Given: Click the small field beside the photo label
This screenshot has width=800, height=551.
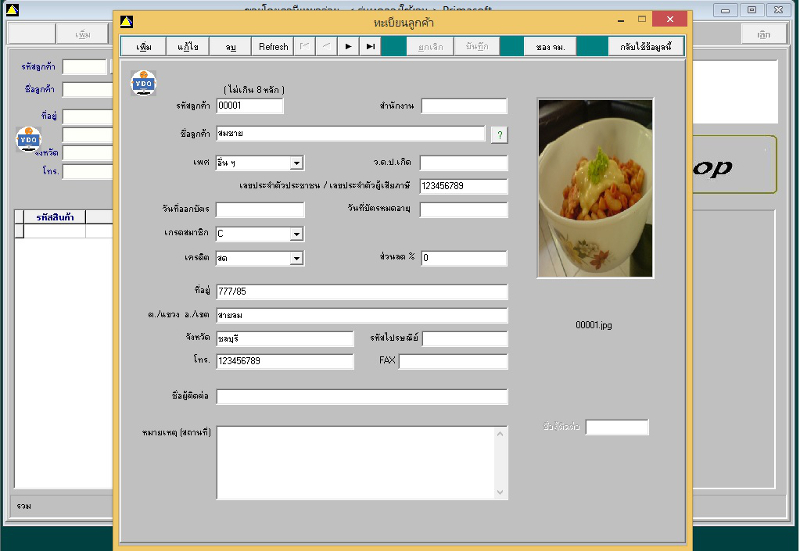Looking at the screenshot, I should pyautogui.click(x=617, y=427).
